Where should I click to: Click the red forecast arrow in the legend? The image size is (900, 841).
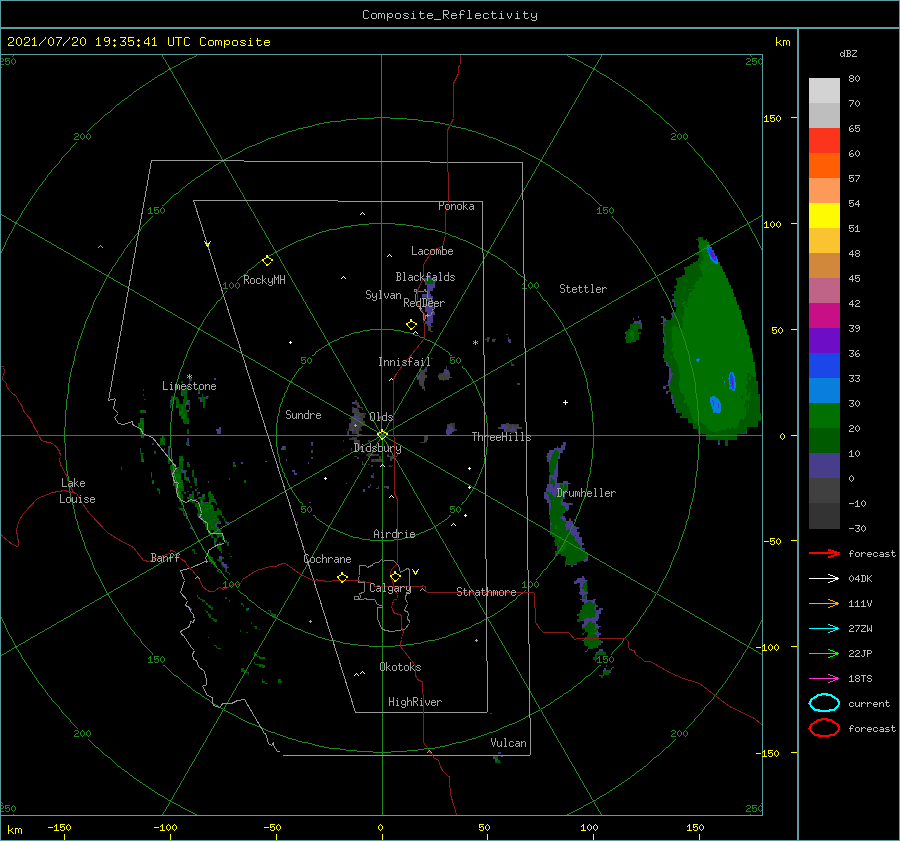[x=824, y=553]
